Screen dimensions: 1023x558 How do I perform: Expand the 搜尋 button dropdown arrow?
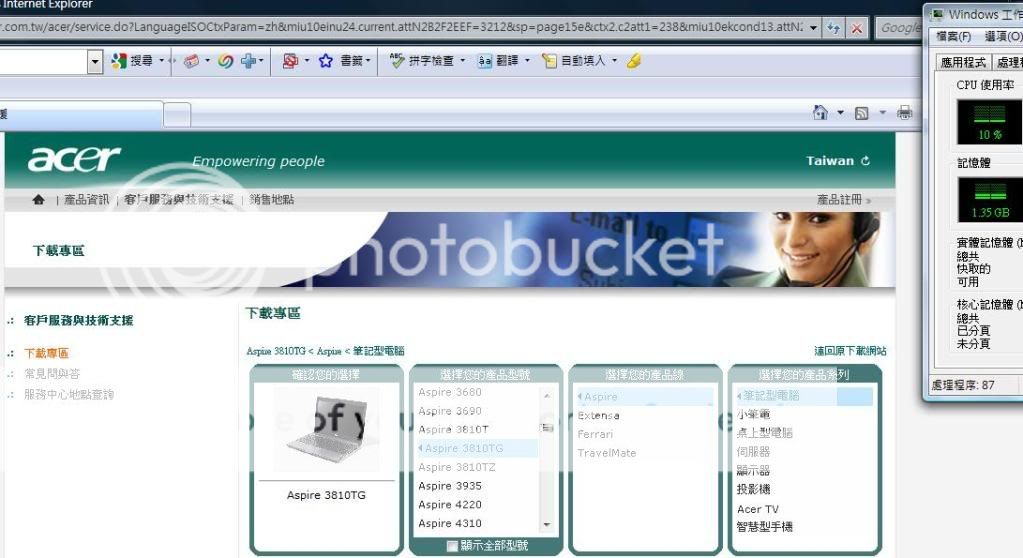161,61
